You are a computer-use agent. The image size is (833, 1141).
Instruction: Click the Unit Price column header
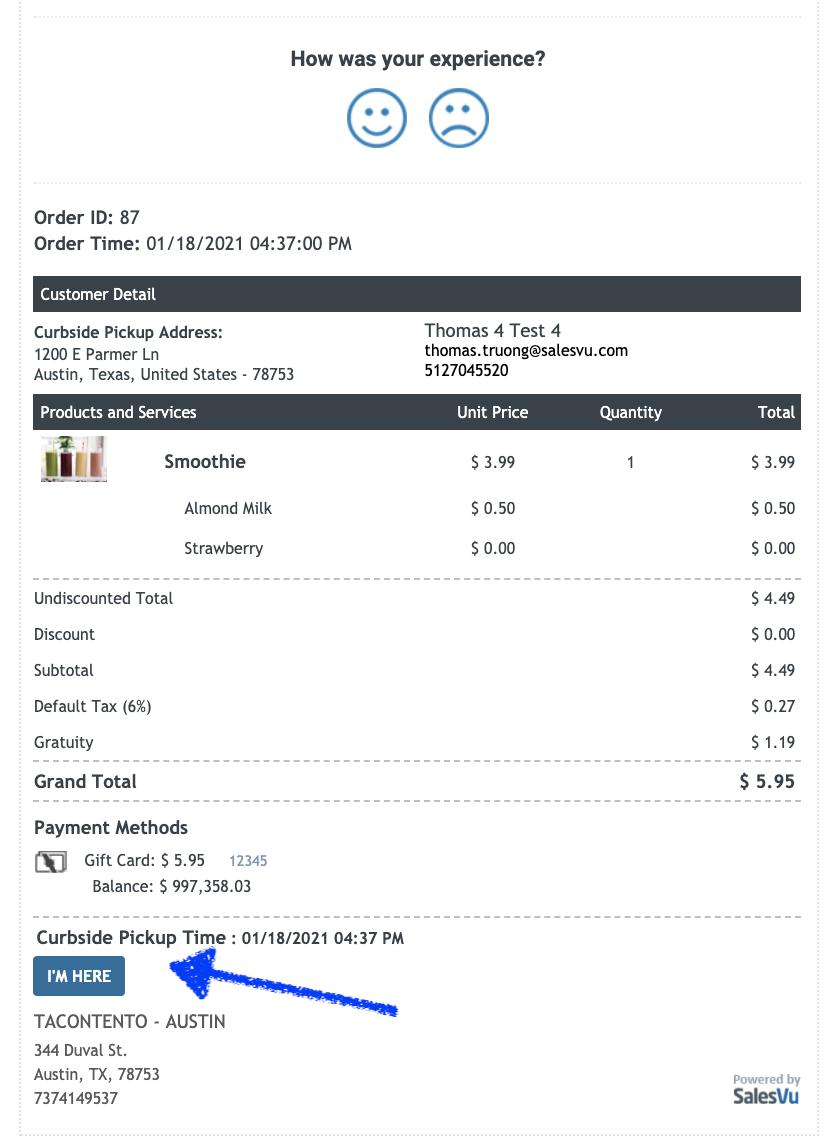pos(492,412)
